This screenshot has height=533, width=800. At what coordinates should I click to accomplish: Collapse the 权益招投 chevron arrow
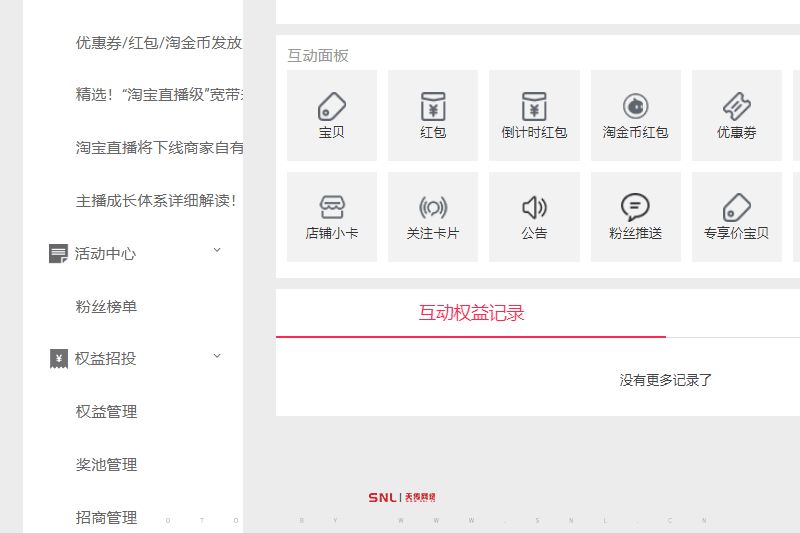pos(217,356)
